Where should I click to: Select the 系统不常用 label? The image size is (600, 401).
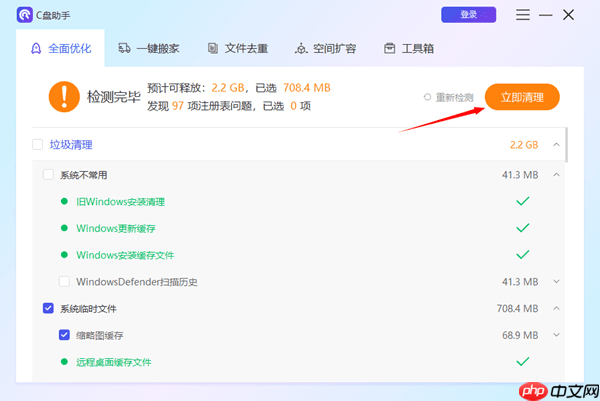coord(83,175)
